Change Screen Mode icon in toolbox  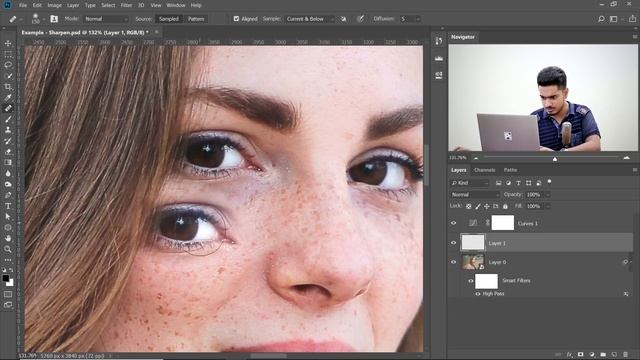[8, 305]
